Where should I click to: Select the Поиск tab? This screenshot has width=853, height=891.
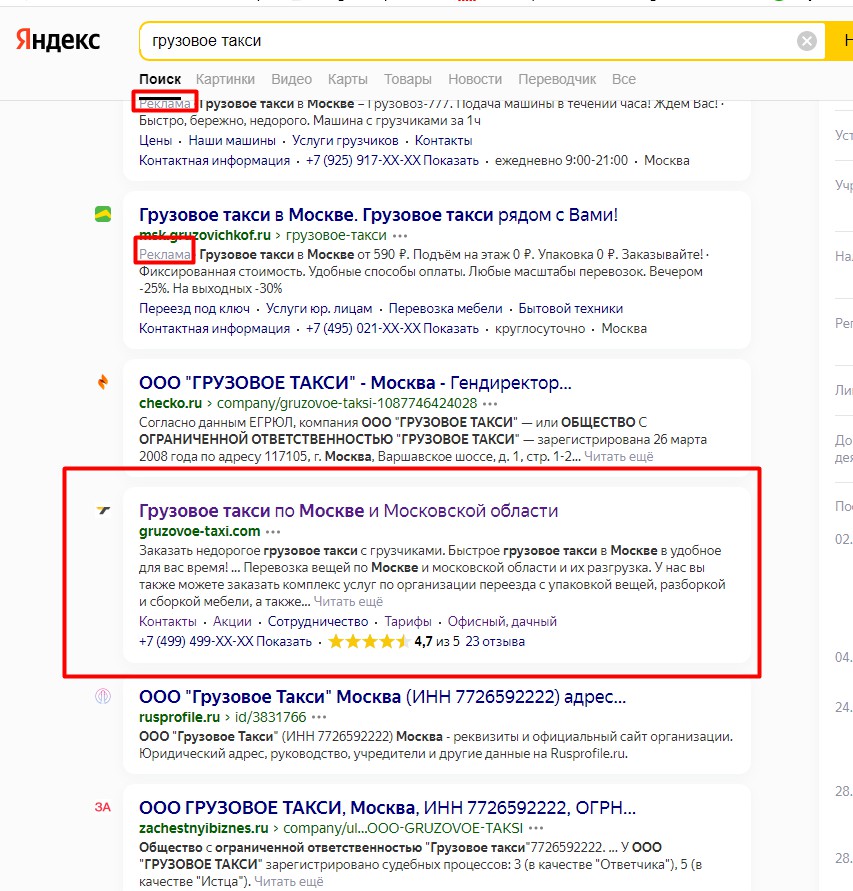(160, 79)
